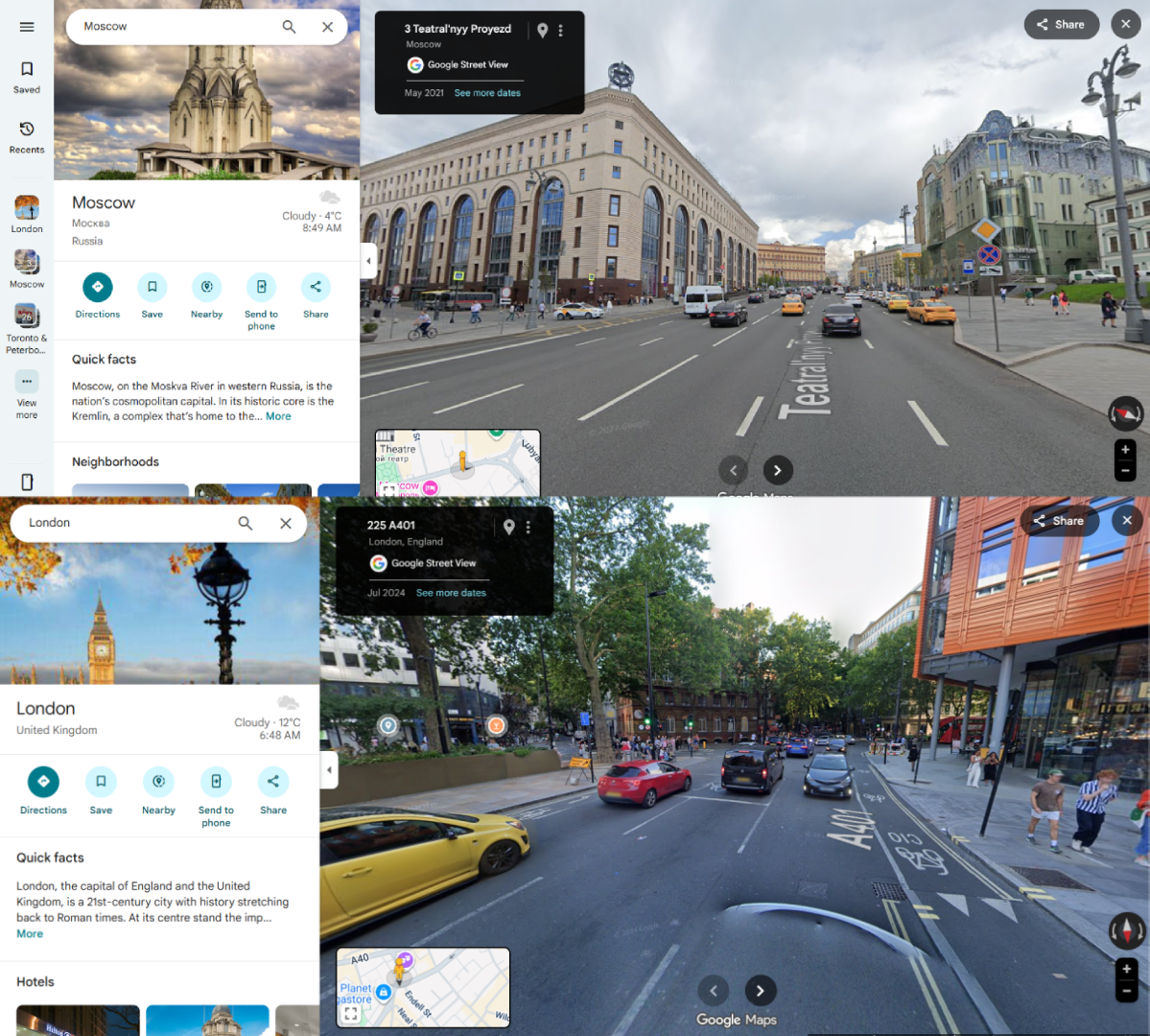This screenshot has height=1036, width=1150.
Task: Zoom in on Moscow Street View
Action: [1125, 449]
